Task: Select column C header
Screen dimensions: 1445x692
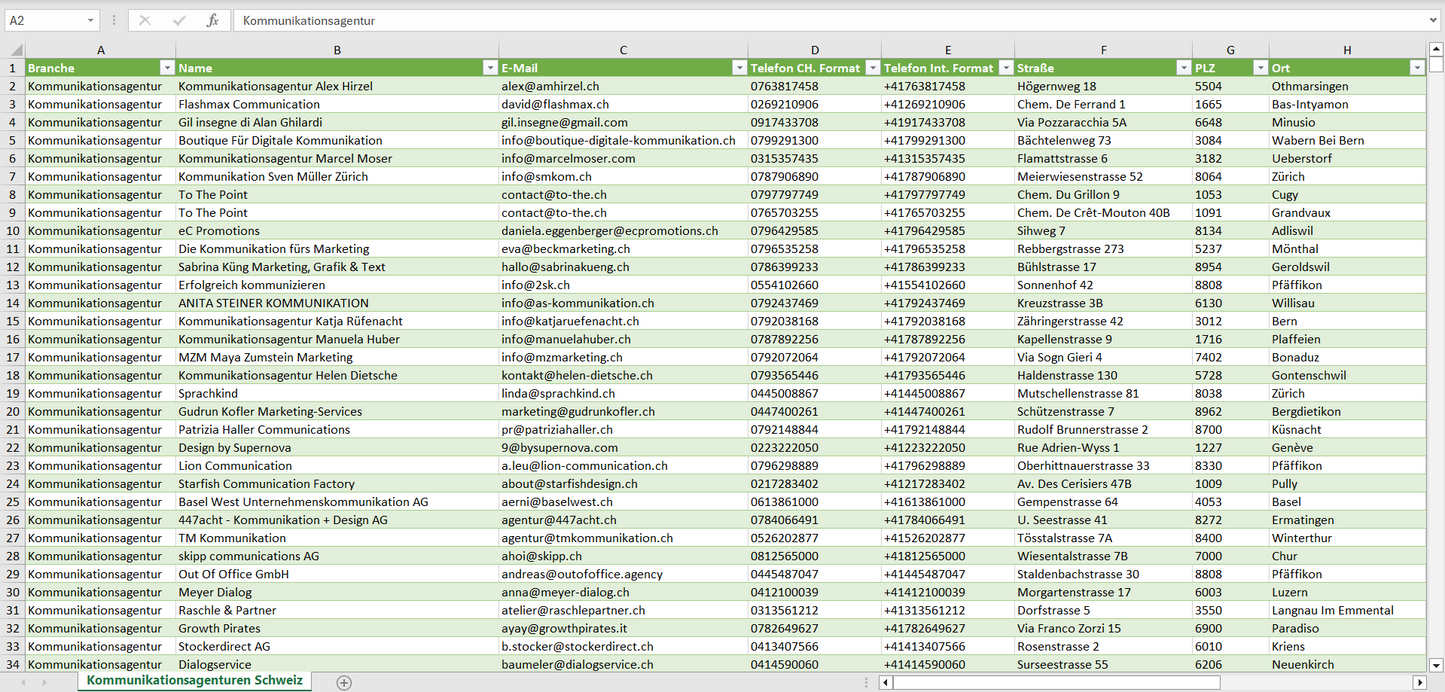Action: click(623, 50)
